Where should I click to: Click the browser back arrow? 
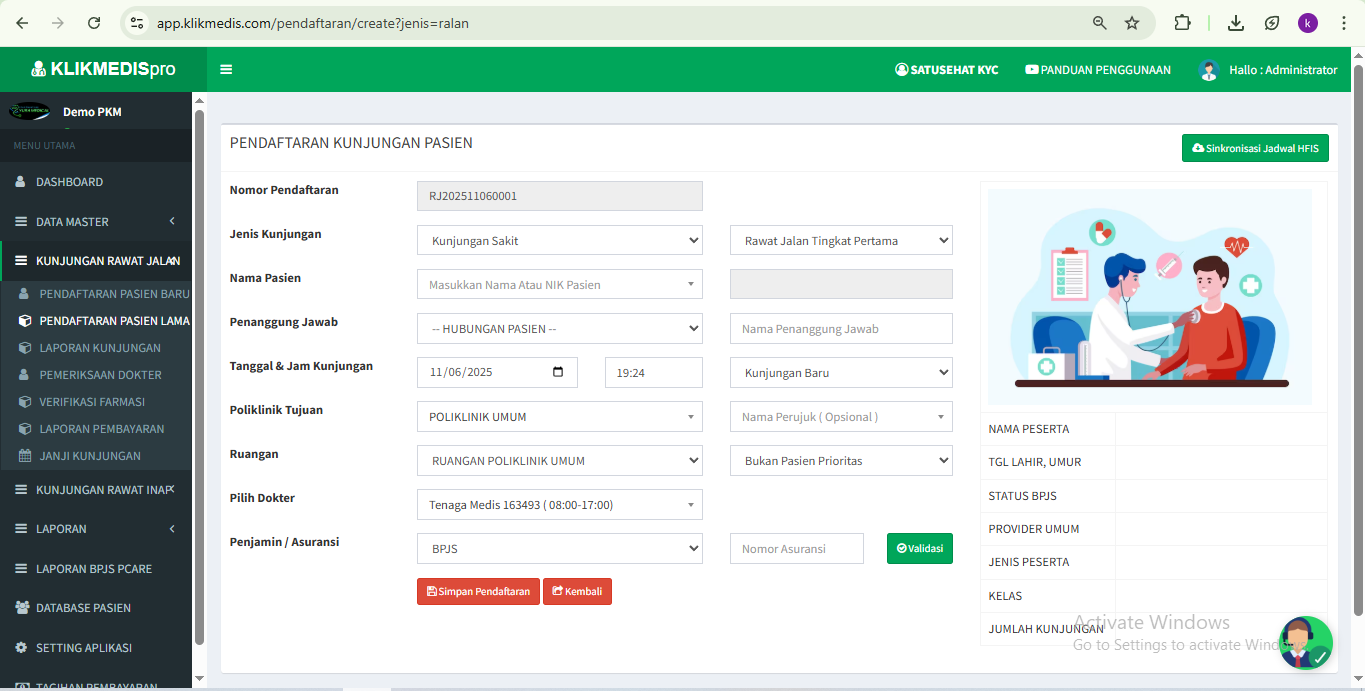click(x=22, y=23)
